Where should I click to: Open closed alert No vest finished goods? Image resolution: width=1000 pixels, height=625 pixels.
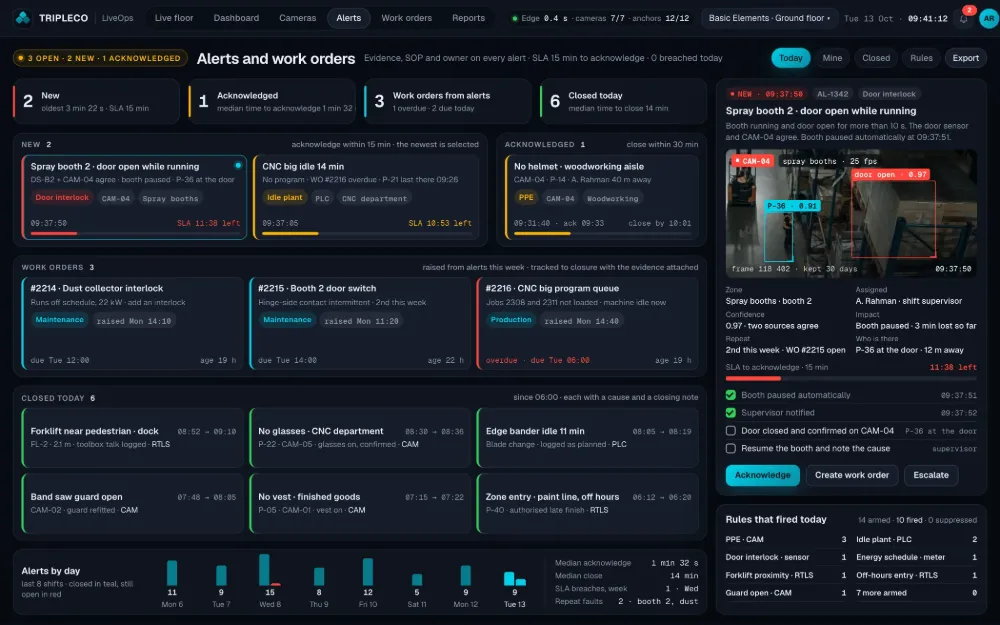click(x=360, y=503)
